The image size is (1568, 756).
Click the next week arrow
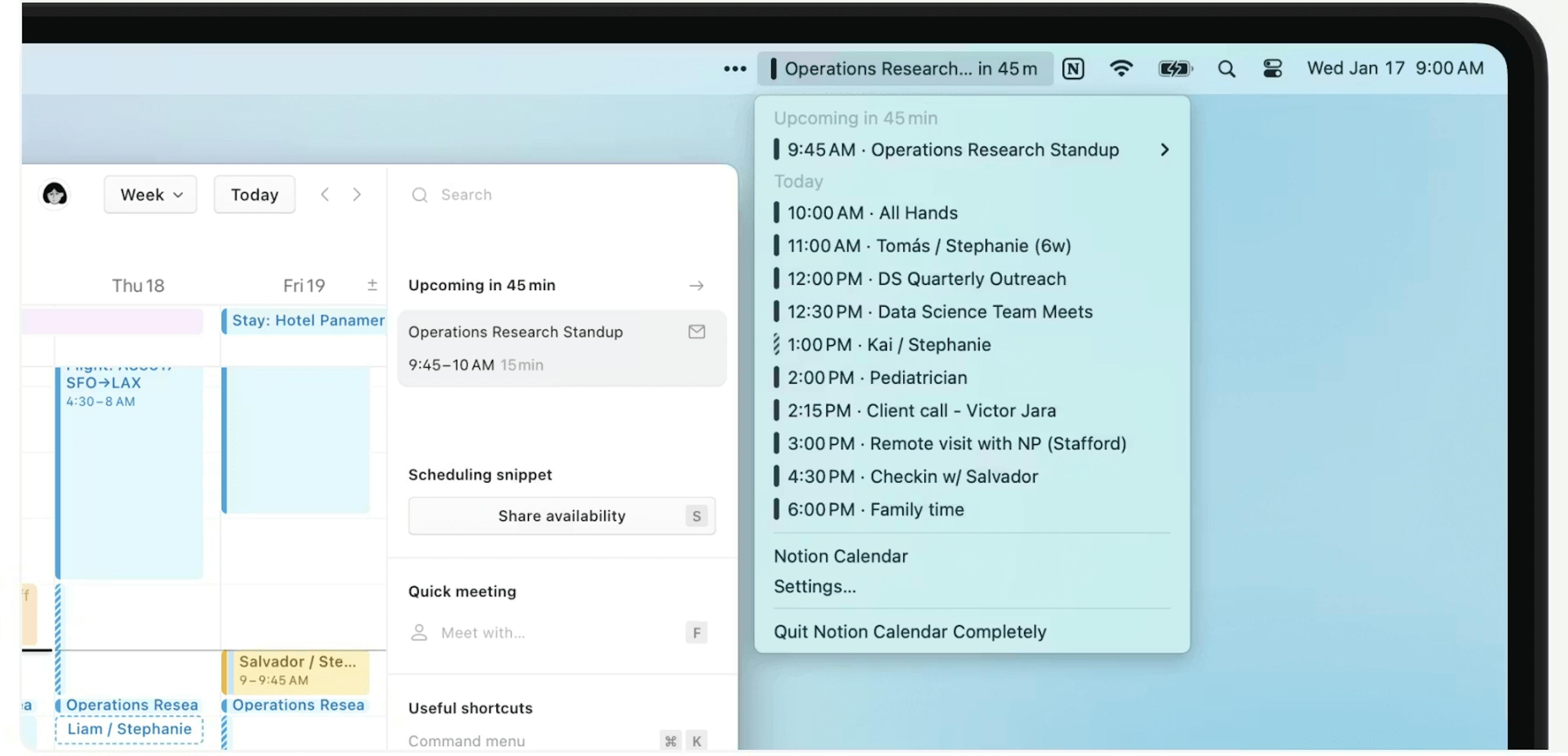pyautogui.click(x=357, y=194)
